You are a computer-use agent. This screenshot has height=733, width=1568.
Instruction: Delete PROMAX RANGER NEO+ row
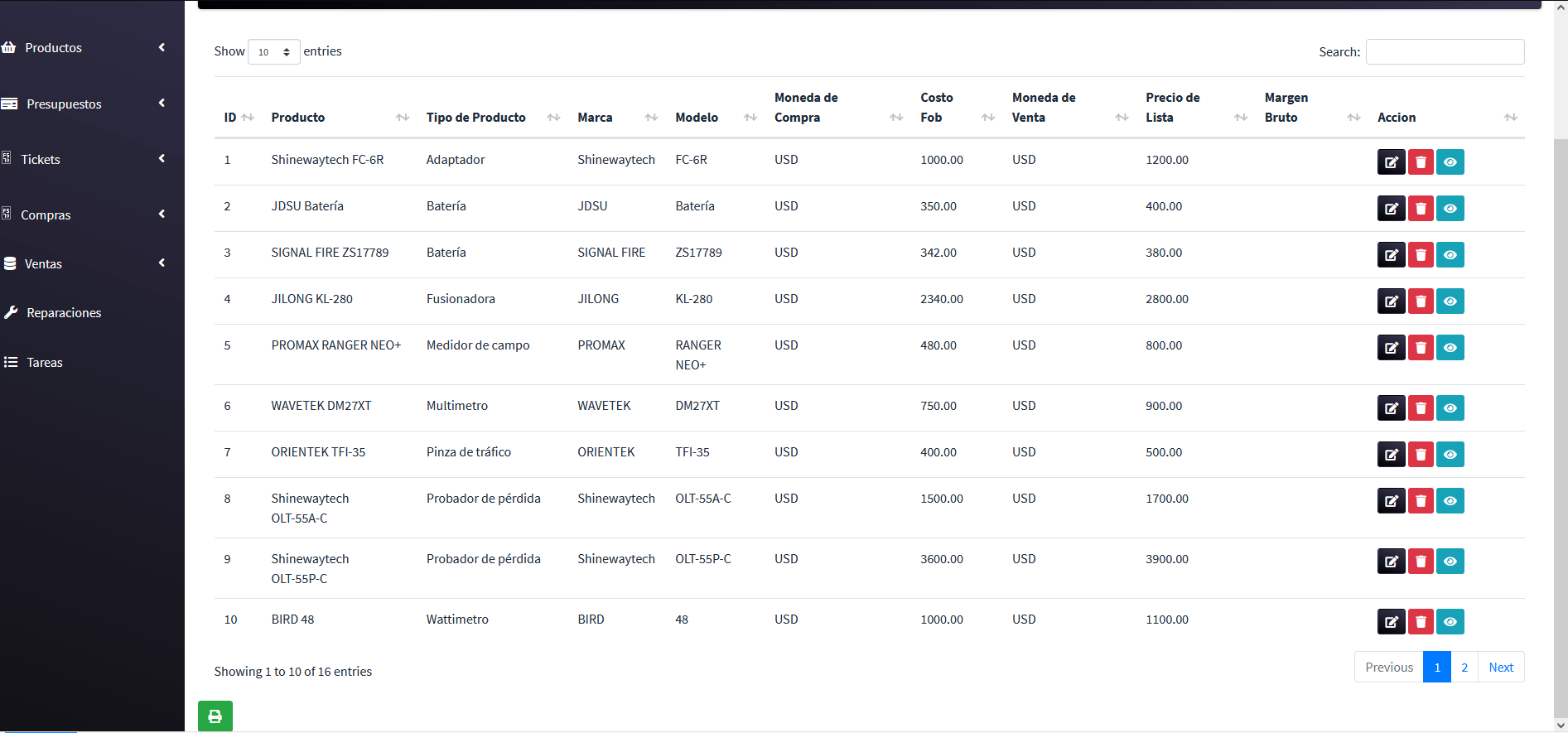coord(1421,348)
